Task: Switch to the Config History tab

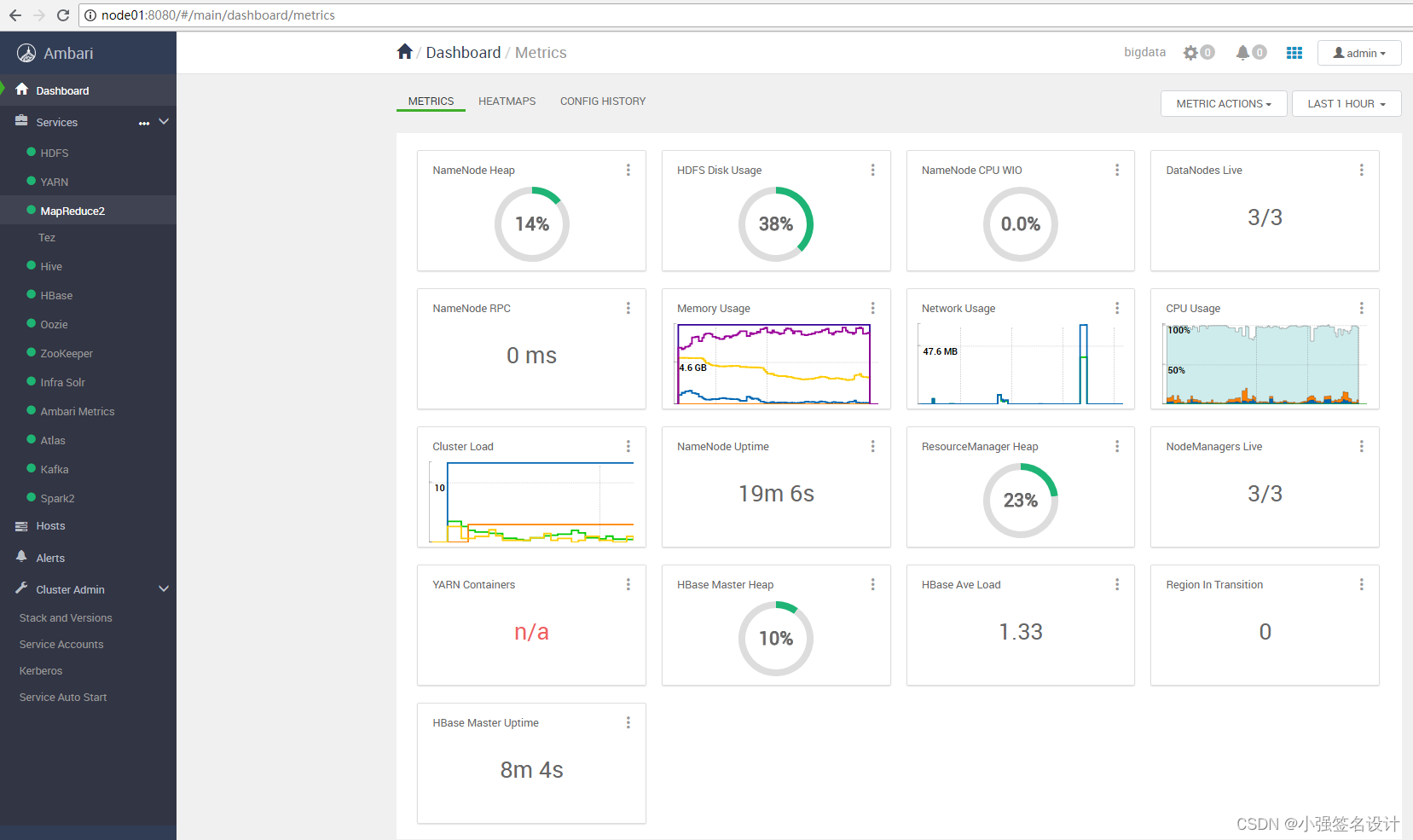Action: click(x=603, y=101)
